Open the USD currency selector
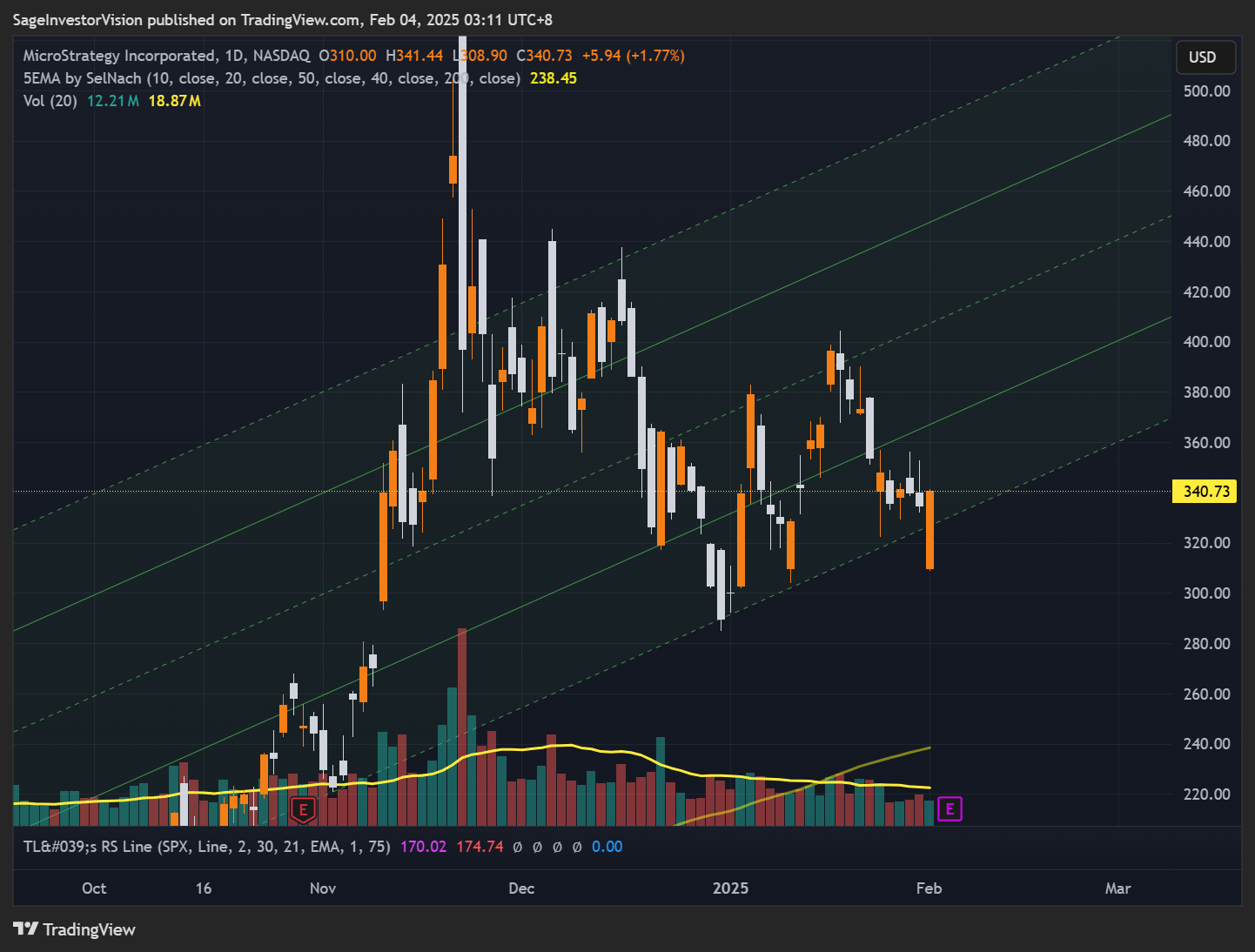This screenshot has width=1255, height=952. 1205,57
